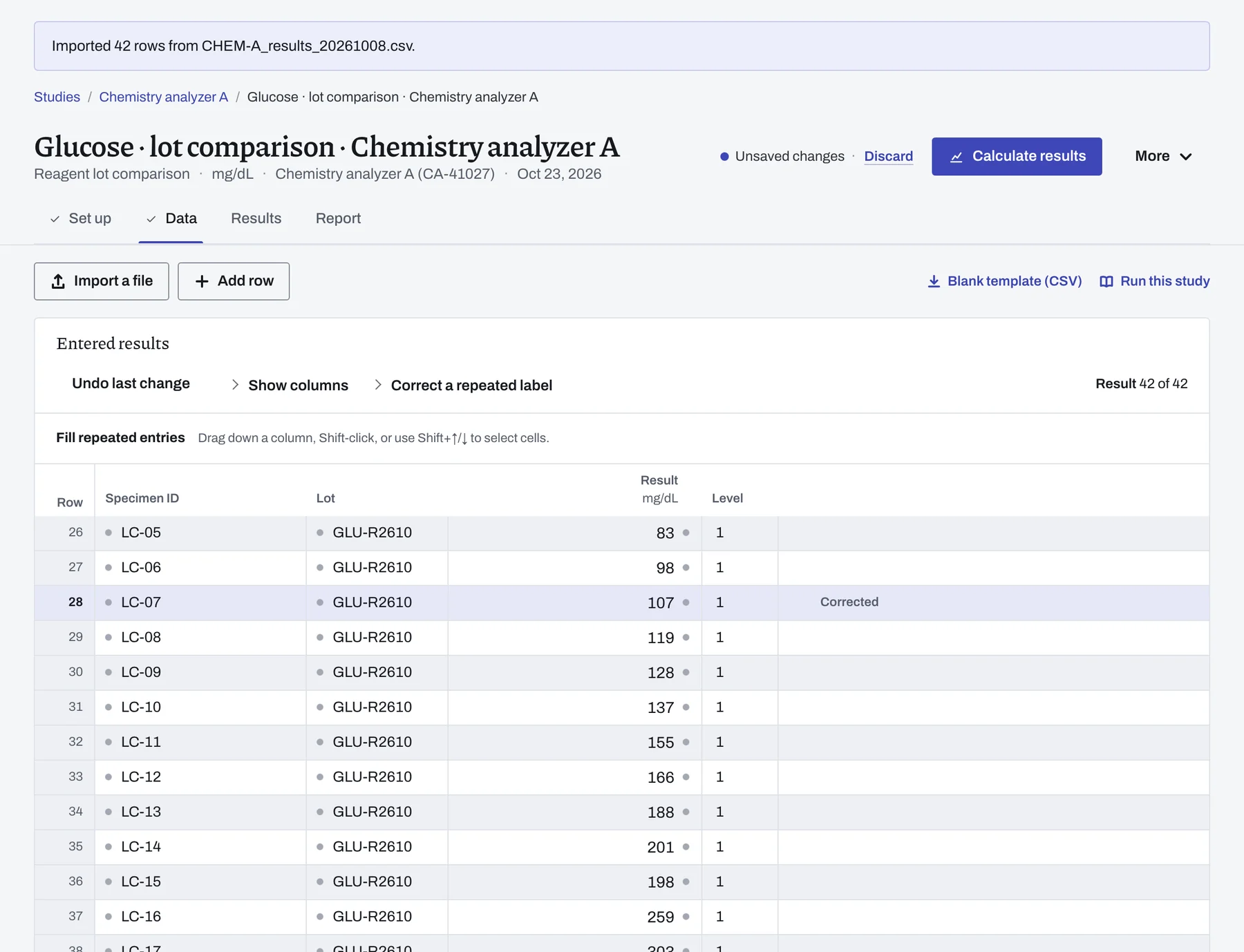Open the Studies breadcrumb link
1244x952 pixels.
pyautogui.click(x=57, y=97)
